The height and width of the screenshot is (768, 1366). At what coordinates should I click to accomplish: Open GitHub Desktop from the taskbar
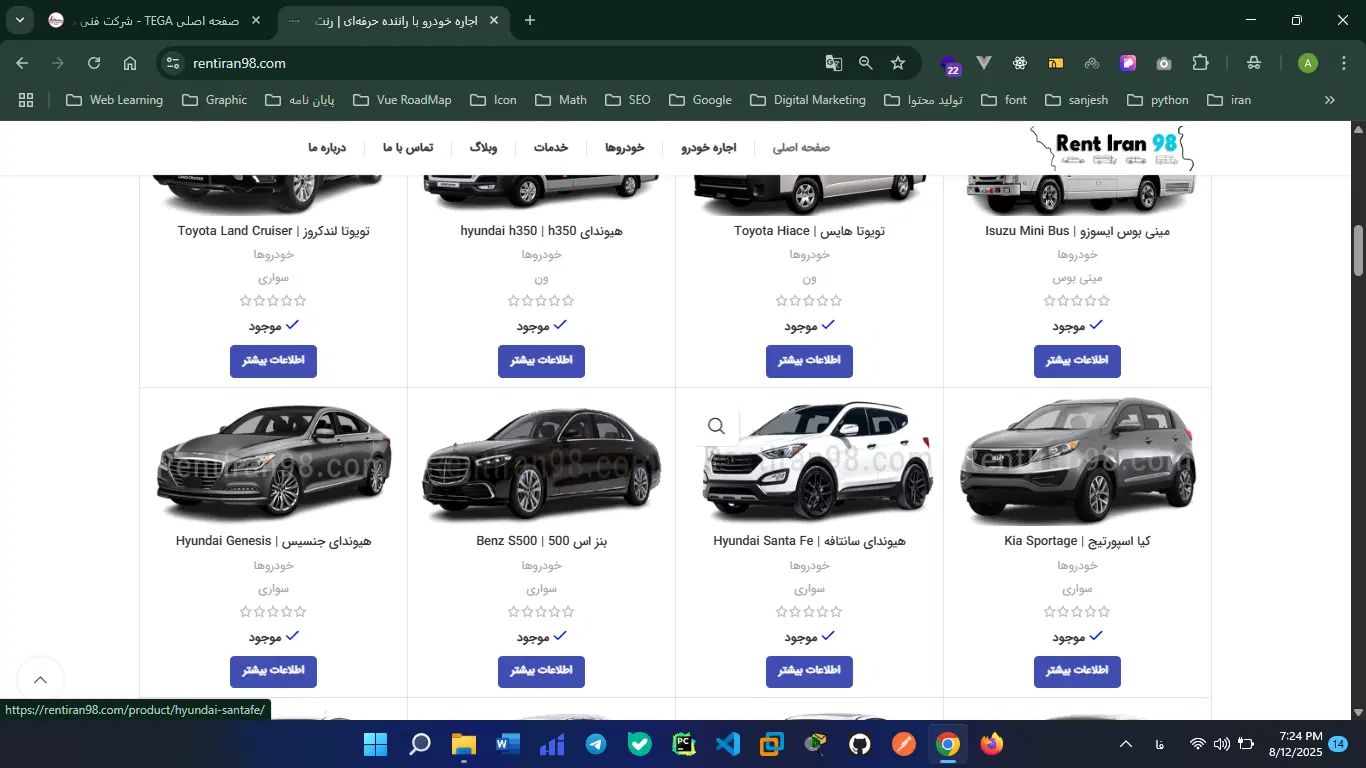[x=860, y=744]
